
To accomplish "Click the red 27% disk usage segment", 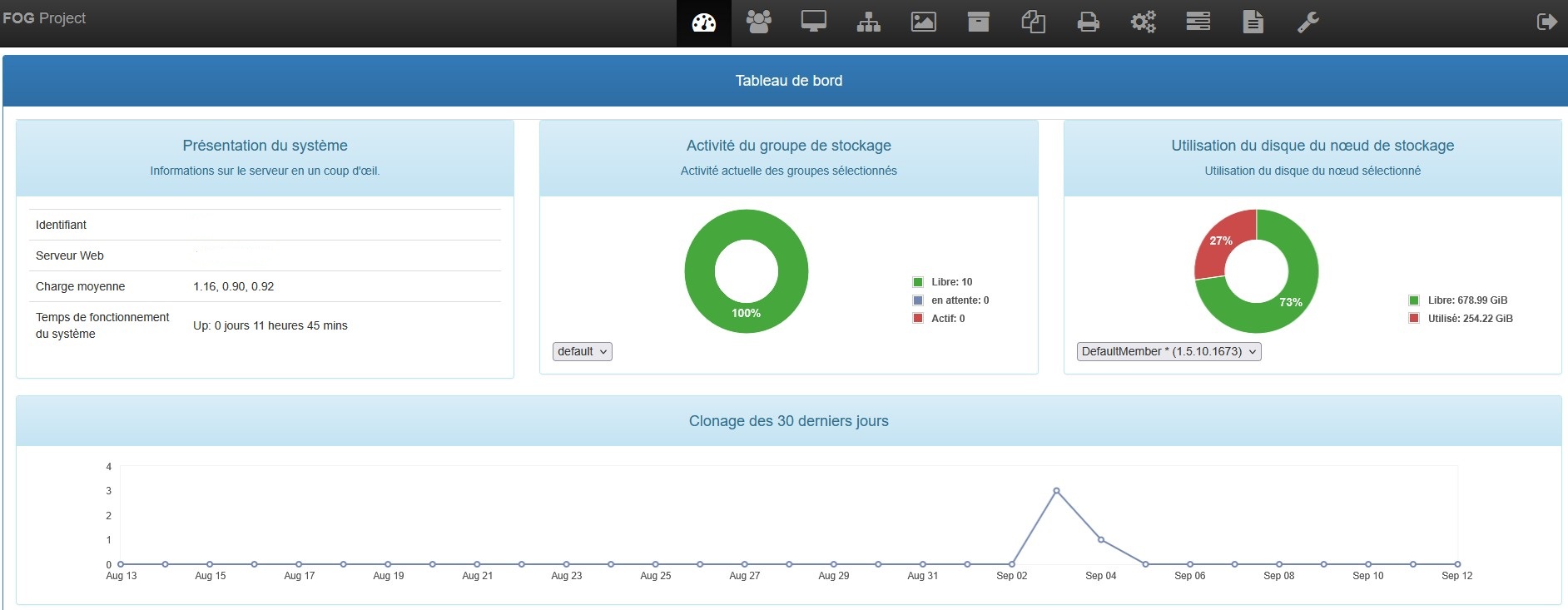I will point(1222,242).
